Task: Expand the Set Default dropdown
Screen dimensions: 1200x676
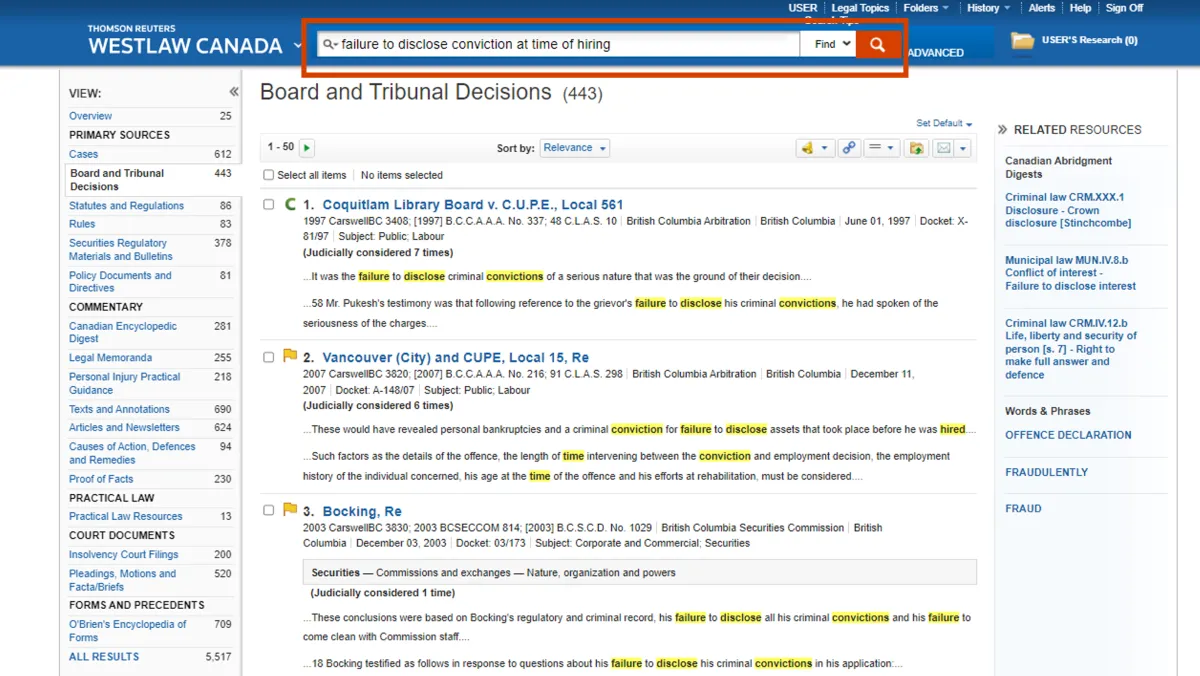Action: point(944,123)
